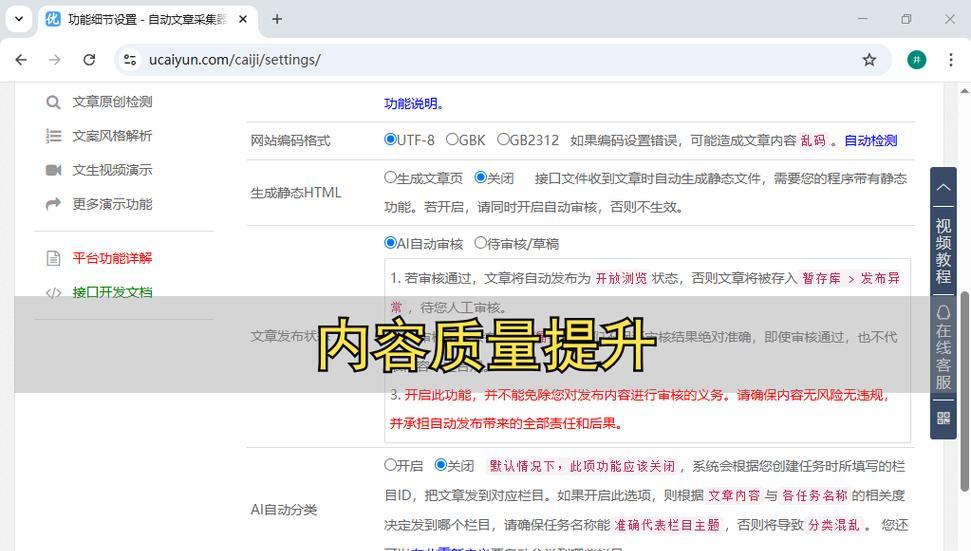Open the 文章原创检测 search icon
This screenshot has width=971, height=551.
[x=53, y=102]
